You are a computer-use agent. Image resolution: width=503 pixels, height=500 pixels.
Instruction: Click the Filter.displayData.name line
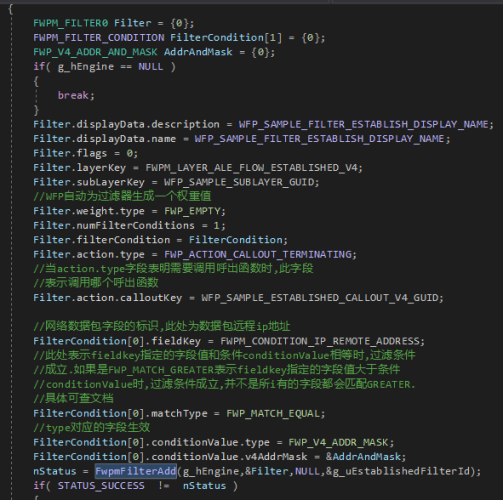click(x=241, y=139)
